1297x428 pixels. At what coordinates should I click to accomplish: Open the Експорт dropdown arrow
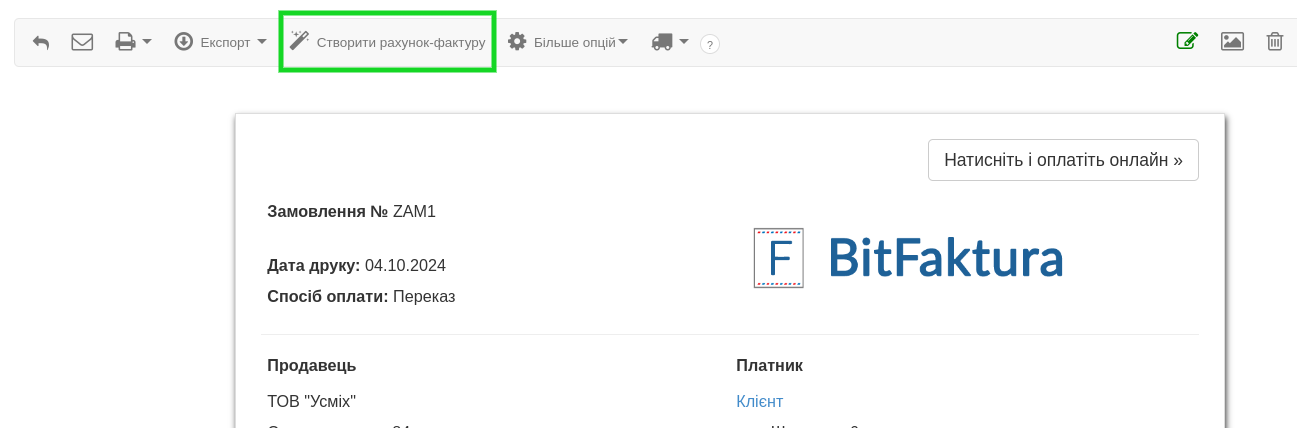[262, 42]
